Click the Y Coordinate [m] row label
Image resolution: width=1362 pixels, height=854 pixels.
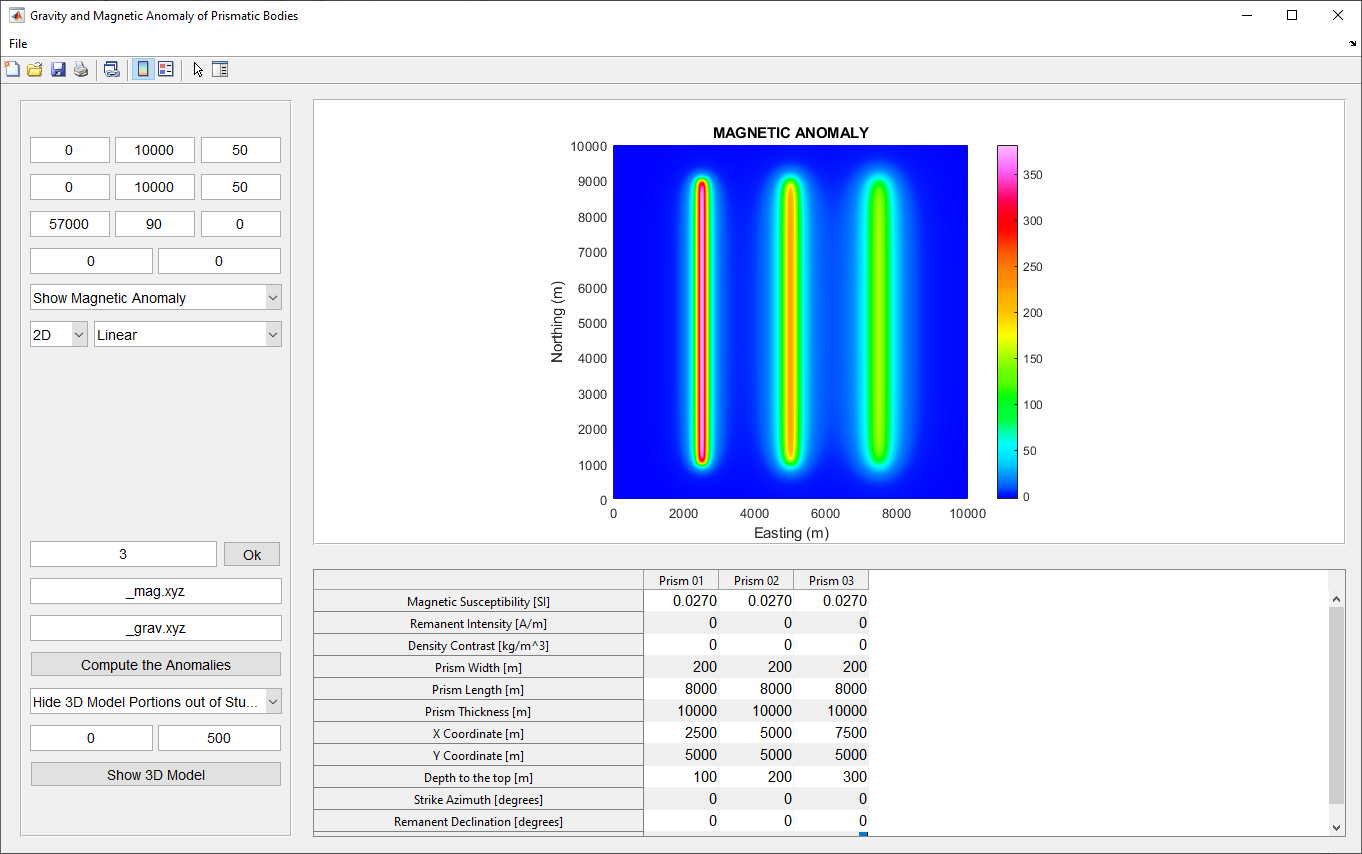tap(478, 755)
